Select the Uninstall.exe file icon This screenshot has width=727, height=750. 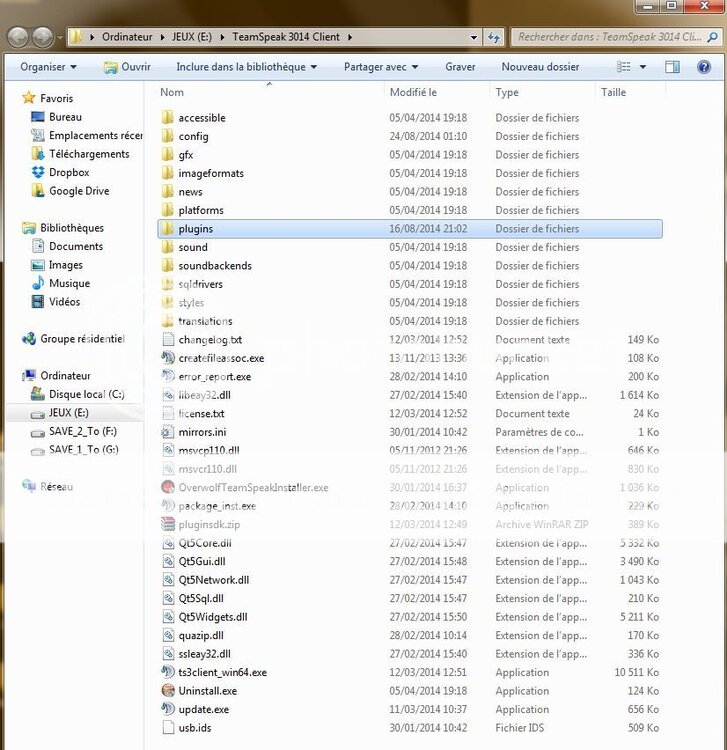[169, 691]
